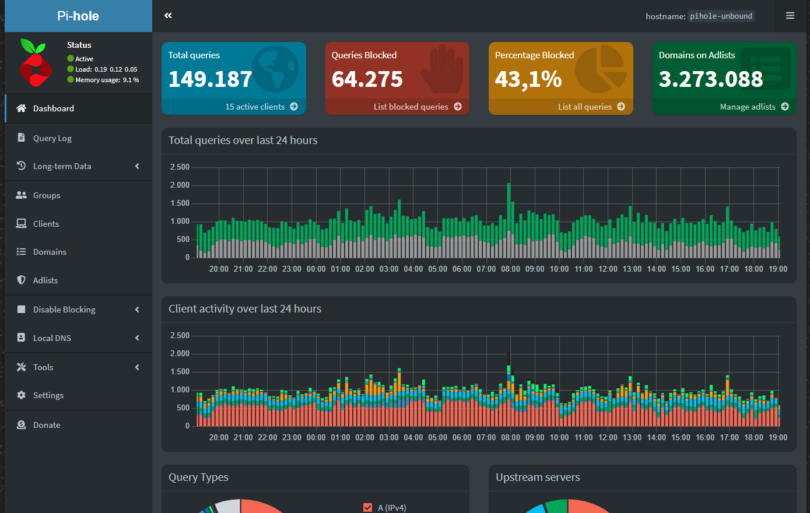Screen dimensions: 810x513
Task: Click the 08:00 peak bar in Total queries chart
Action: [509, 220]
